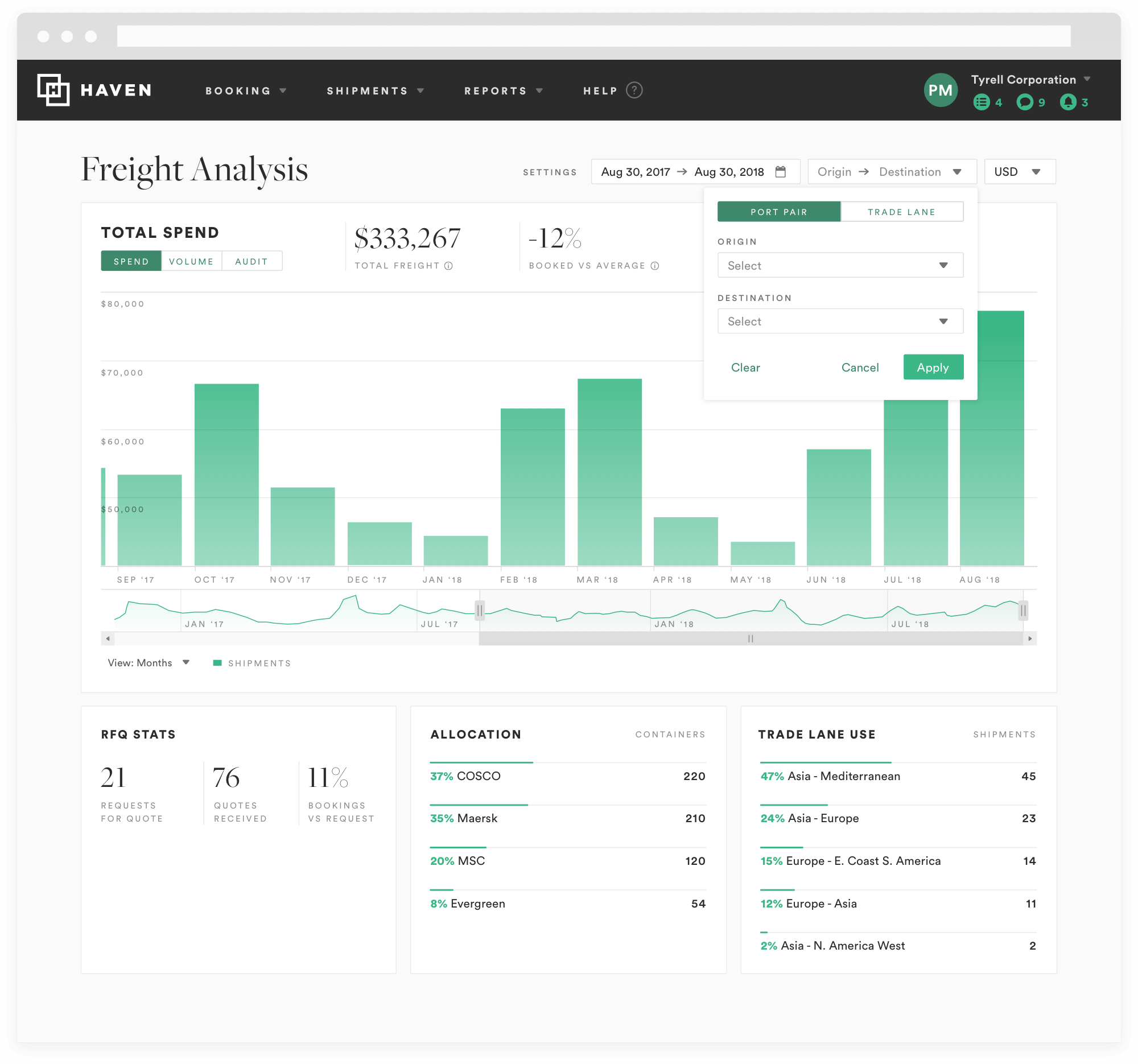
Task: Click the -12% booked vs average value
Action: coord(555,238)
